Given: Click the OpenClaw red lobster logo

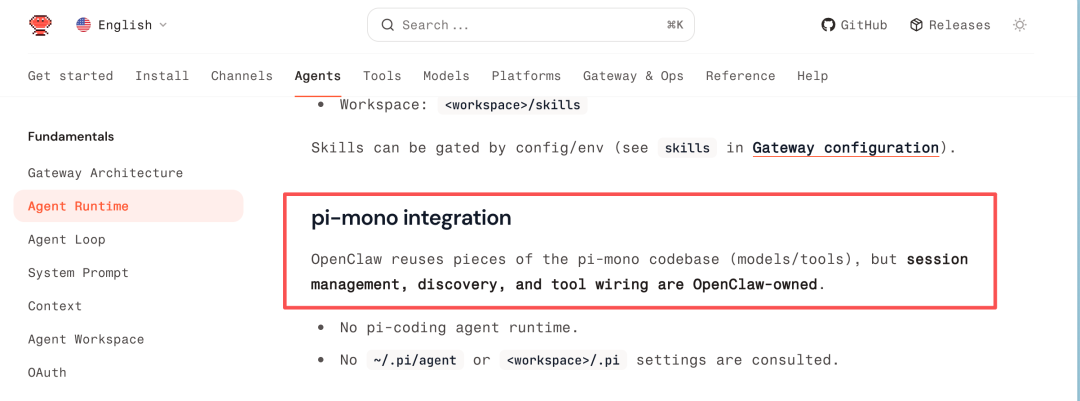Looking at the screenshot, I should [40, 25].
